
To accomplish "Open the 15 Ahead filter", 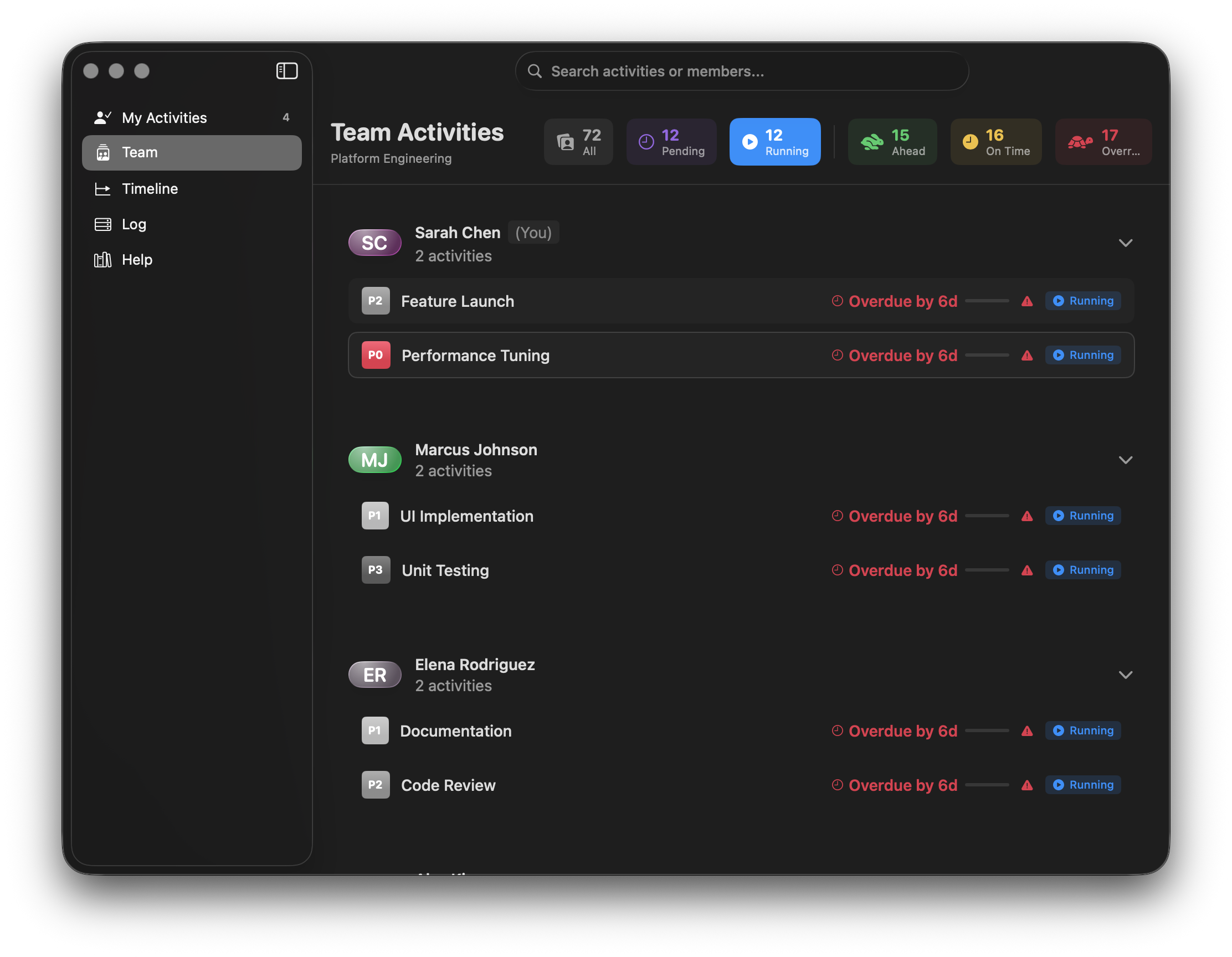I will 892,142.
